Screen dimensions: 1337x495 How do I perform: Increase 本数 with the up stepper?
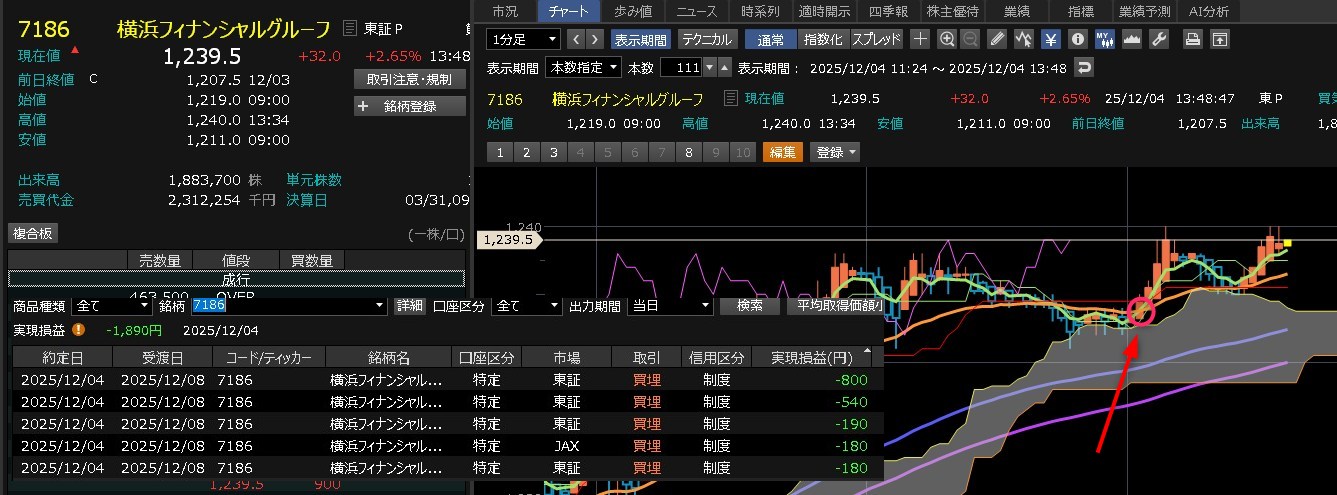[724, 67]
